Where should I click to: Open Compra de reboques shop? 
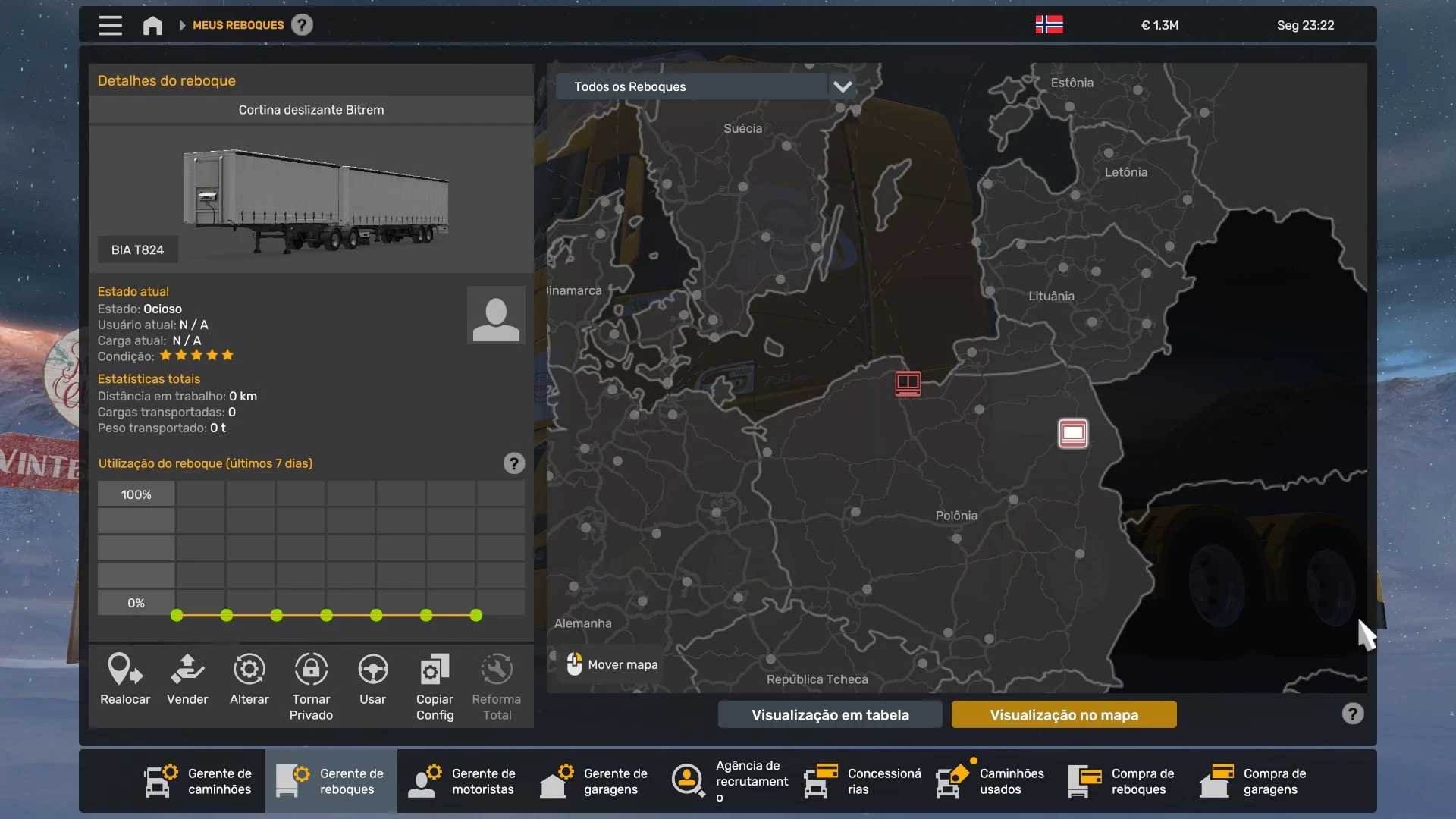pos(1122,781)
